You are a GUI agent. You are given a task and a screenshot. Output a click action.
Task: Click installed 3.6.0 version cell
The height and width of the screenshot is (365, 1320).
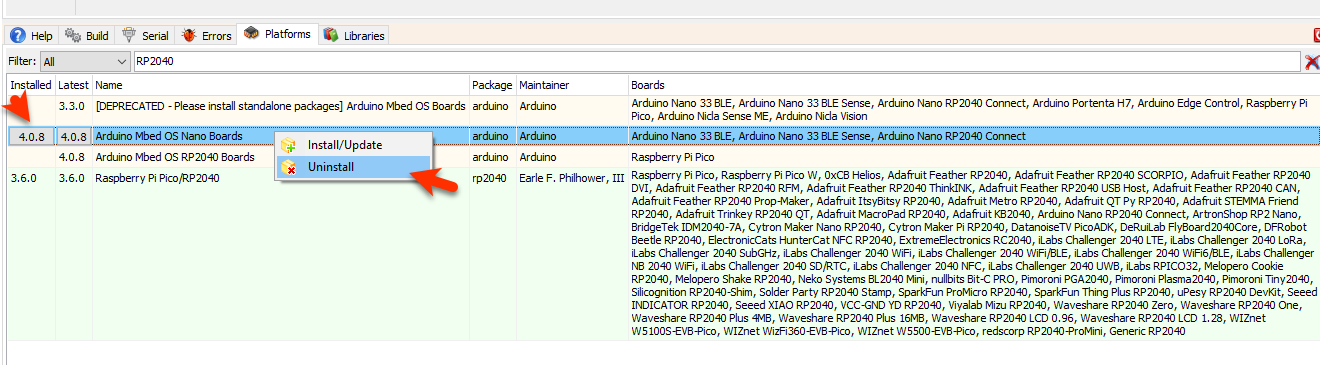(31, 178)
